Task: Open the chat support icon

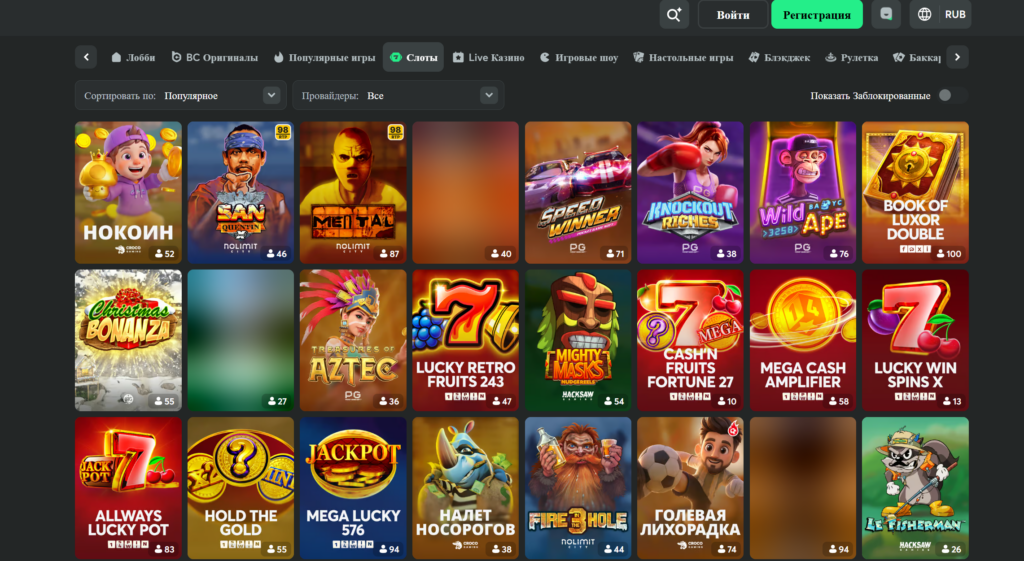Action: pos(886,14)
